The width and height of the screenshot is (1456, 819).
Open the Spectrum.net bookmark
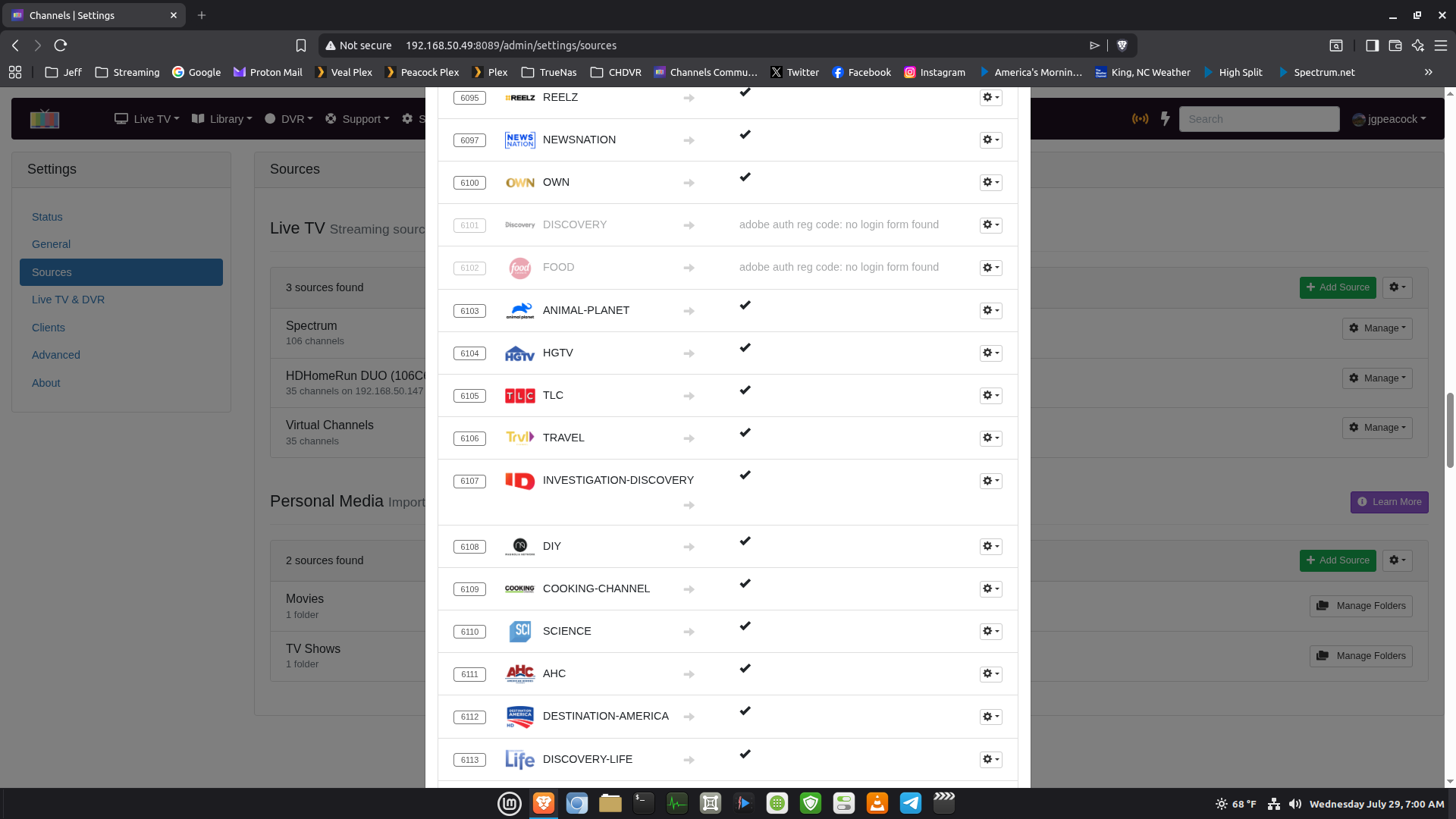[1316, 72]
